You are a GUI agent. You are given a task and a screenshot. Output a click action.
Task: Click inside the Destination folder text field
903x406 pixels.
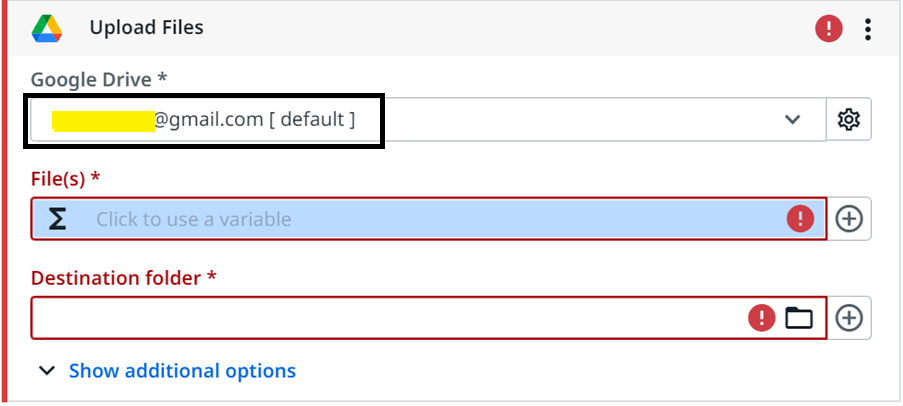(428, 318)
